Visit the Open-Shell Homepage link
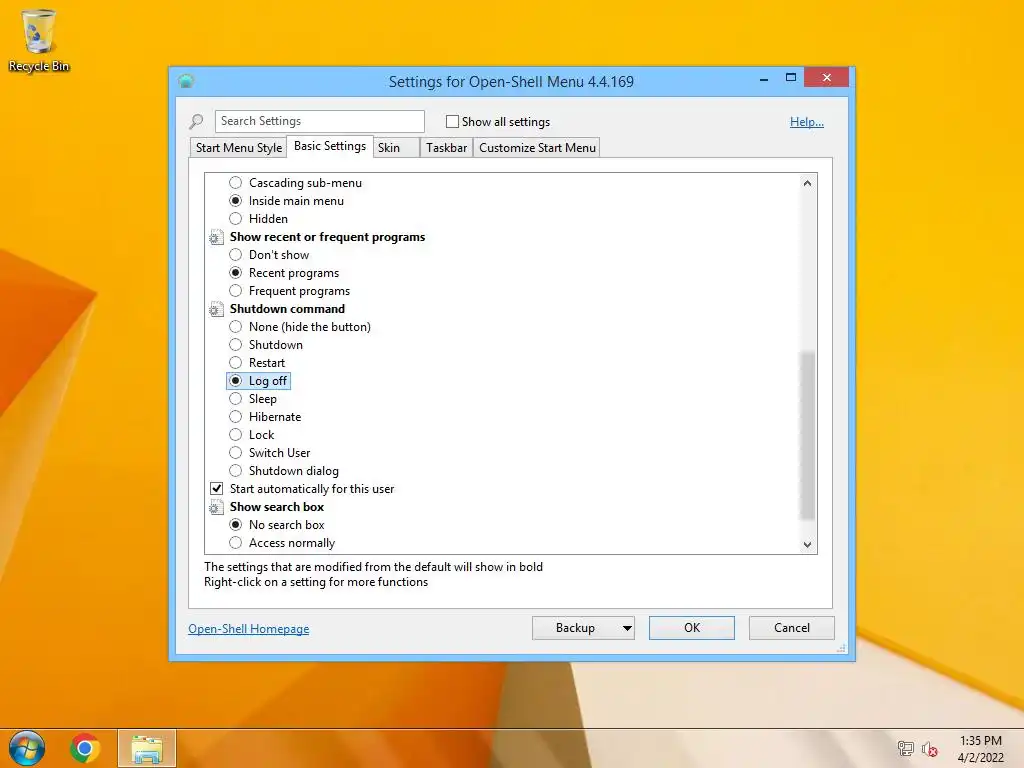The height and width of the screenshot is (768, 1024). (249, 629)
